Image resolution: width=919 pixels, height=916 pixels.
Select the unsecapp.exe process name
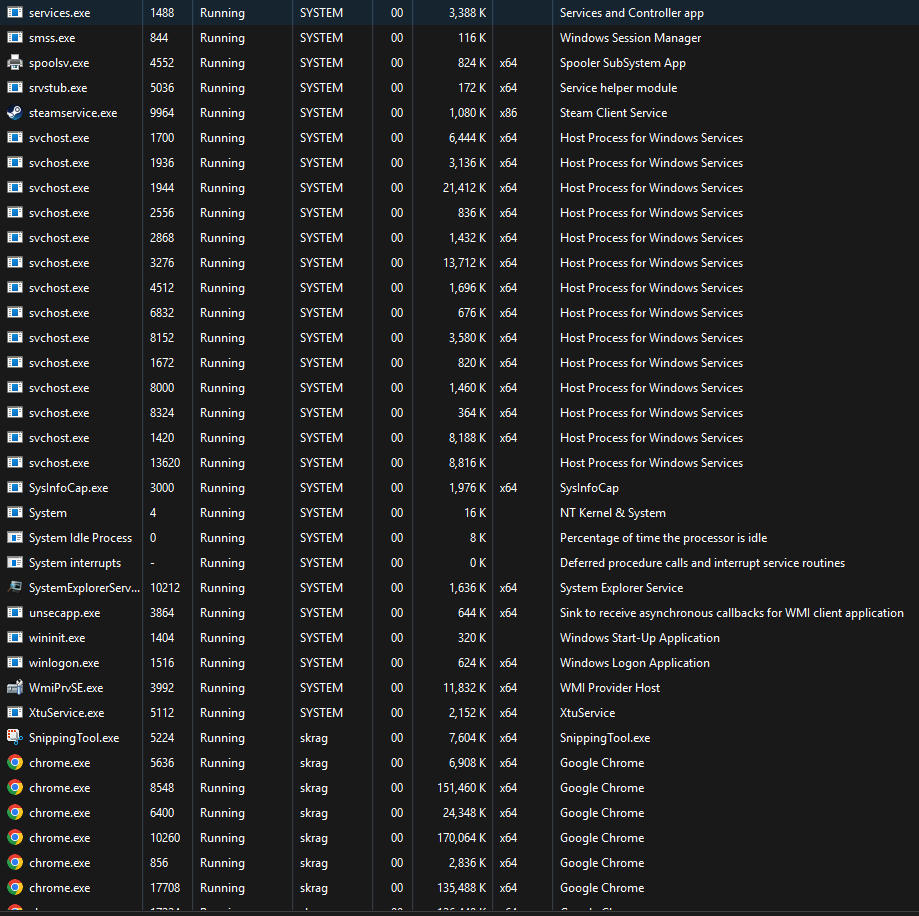(64, 613)
